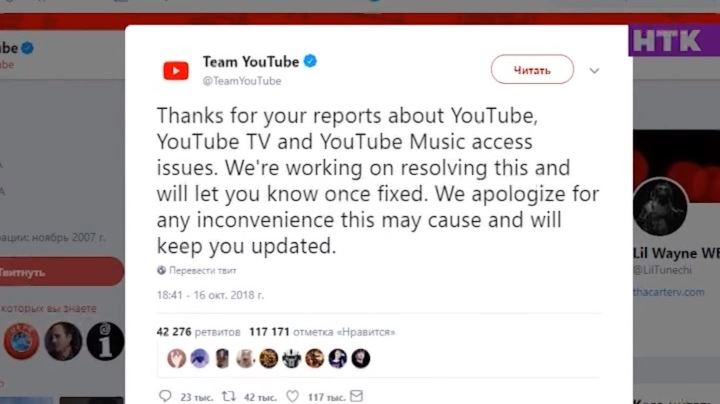This screenshot has height=404, width=720.
Task: Click the reply speech bubble icon
Action: (x=165, y=396)
